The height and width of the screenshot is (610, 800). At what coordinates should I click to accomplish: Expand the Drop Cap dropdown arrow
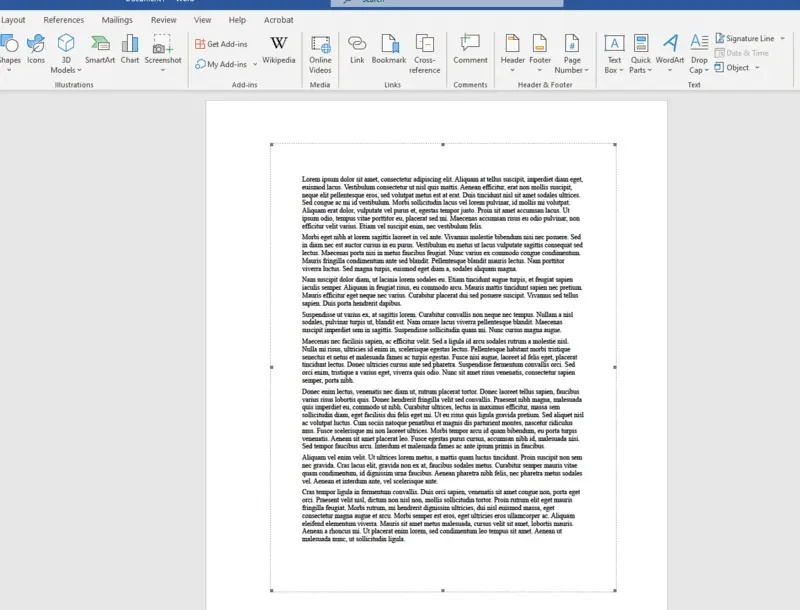click(x=707, y=70)
